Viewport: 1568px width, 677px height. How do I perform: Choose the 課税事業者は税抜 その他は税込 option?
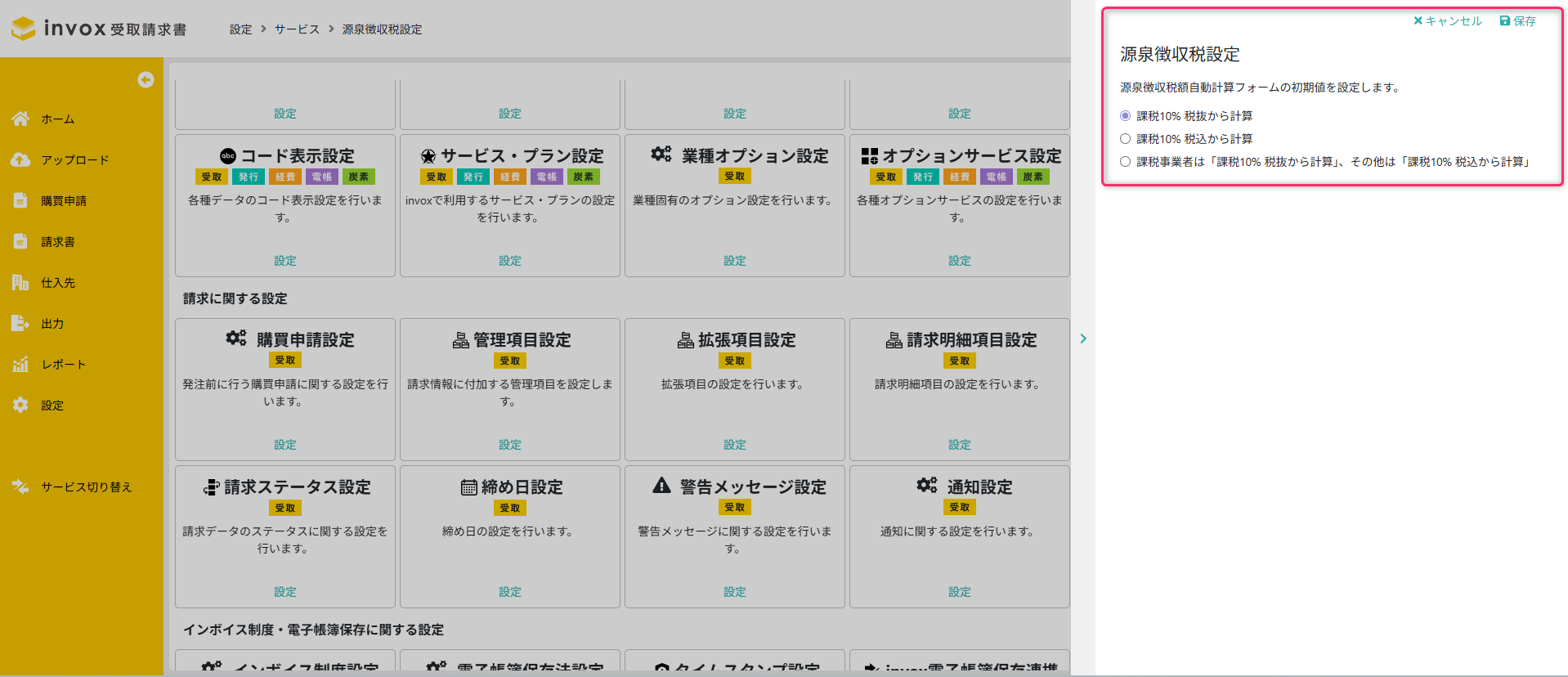(1125, 162)
